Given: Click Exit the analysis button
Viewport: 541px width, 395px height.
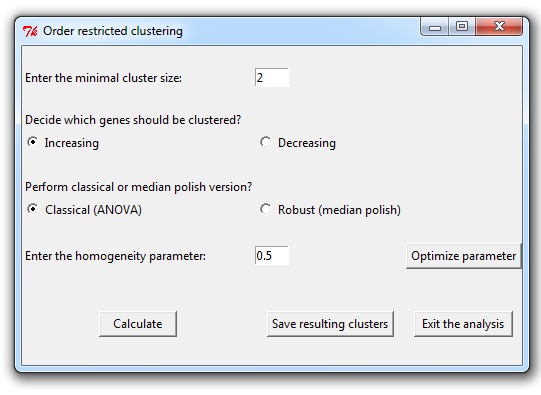Looking at the screenshot, I should click(463, 324).
